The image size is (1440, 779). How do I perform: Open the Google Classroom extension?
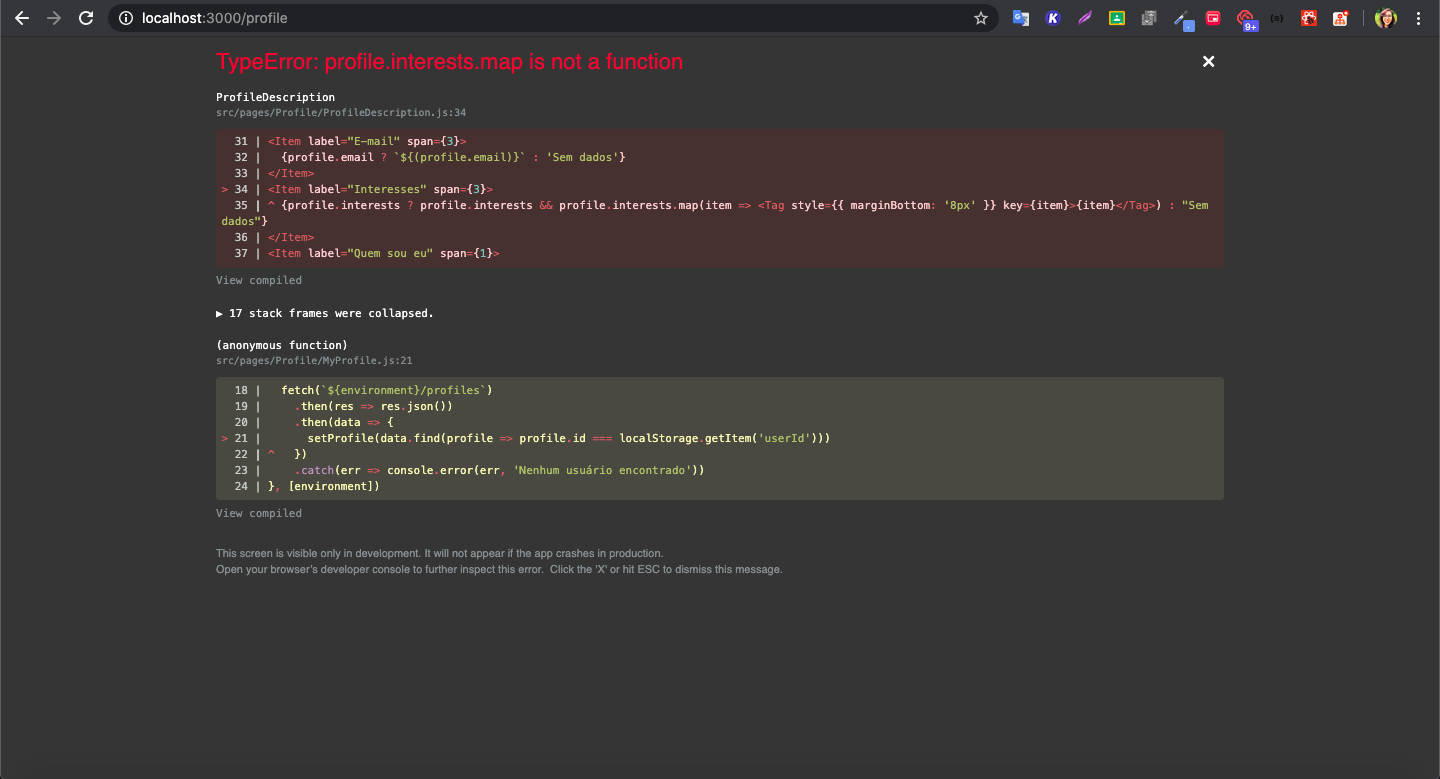(1117, 17)
